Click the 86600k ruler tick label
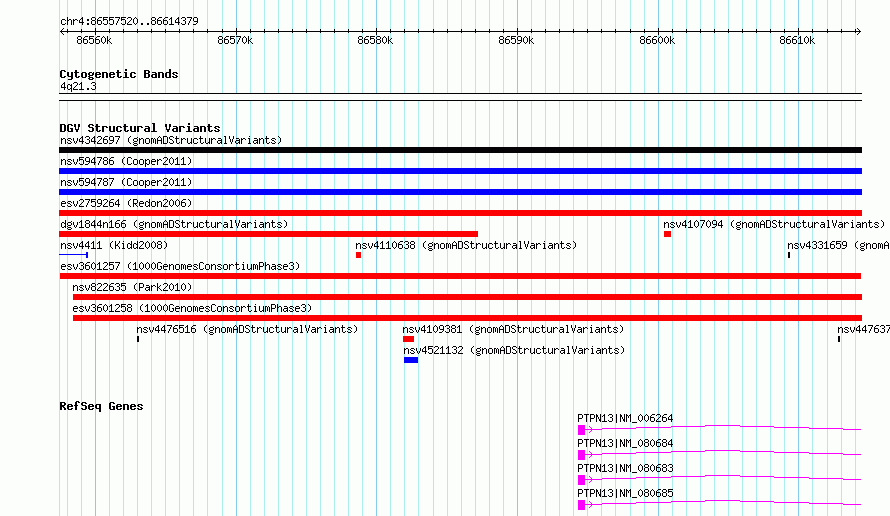This screenshot has height=516, width=890. point(657,40)
